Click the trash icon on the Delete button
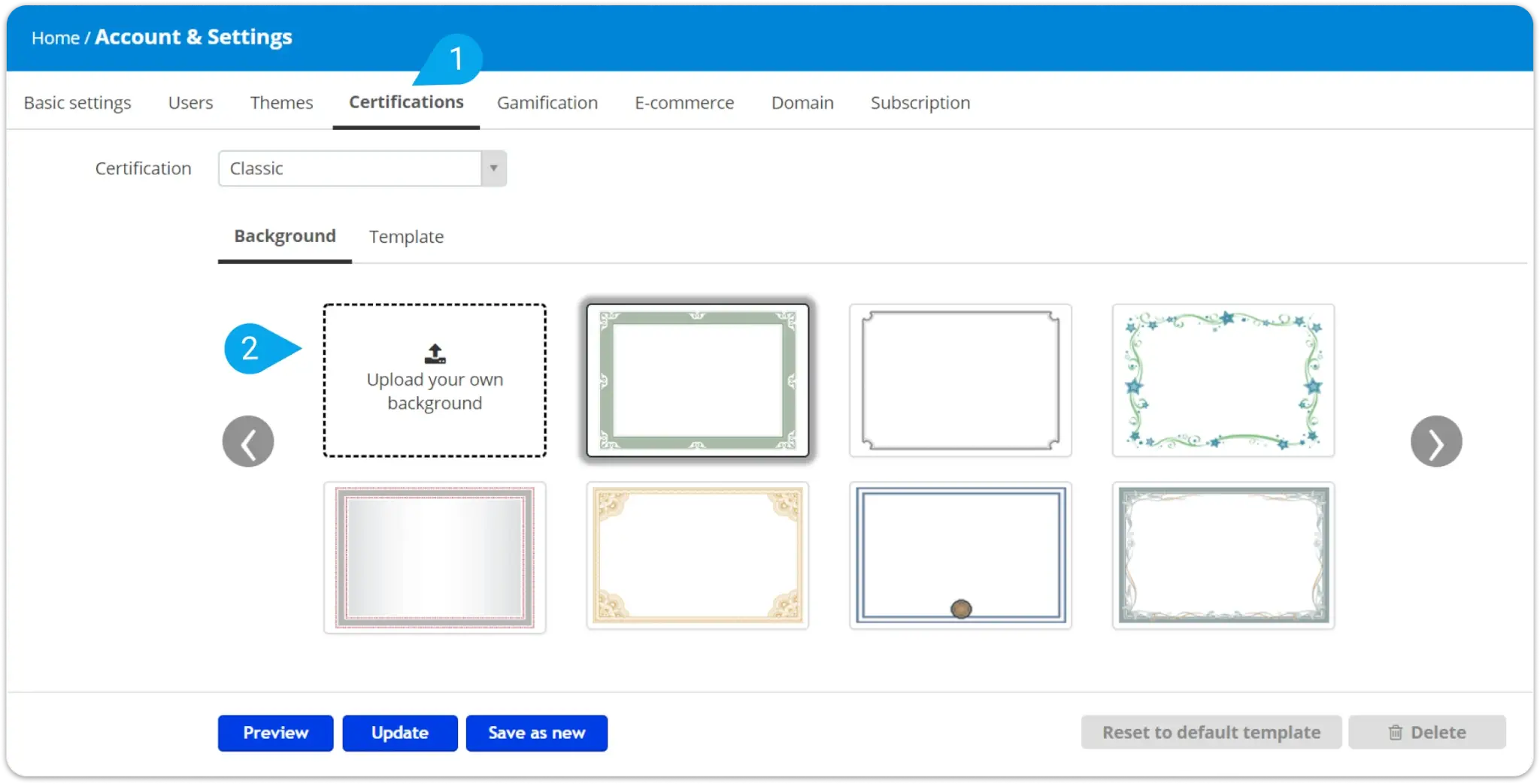 (x=1395, y=732)
